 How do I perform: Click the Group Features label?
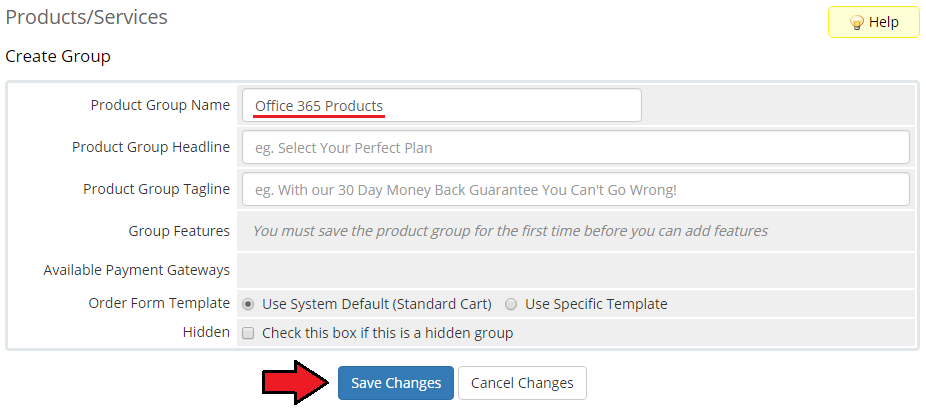179,231
